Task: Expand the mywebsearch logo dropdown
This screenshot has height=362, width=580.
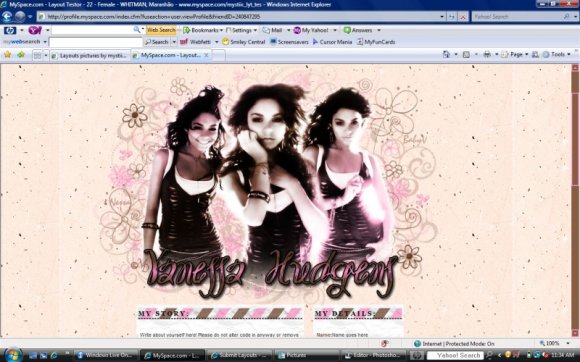Action: pyautogui.click(x=45, y=42)
